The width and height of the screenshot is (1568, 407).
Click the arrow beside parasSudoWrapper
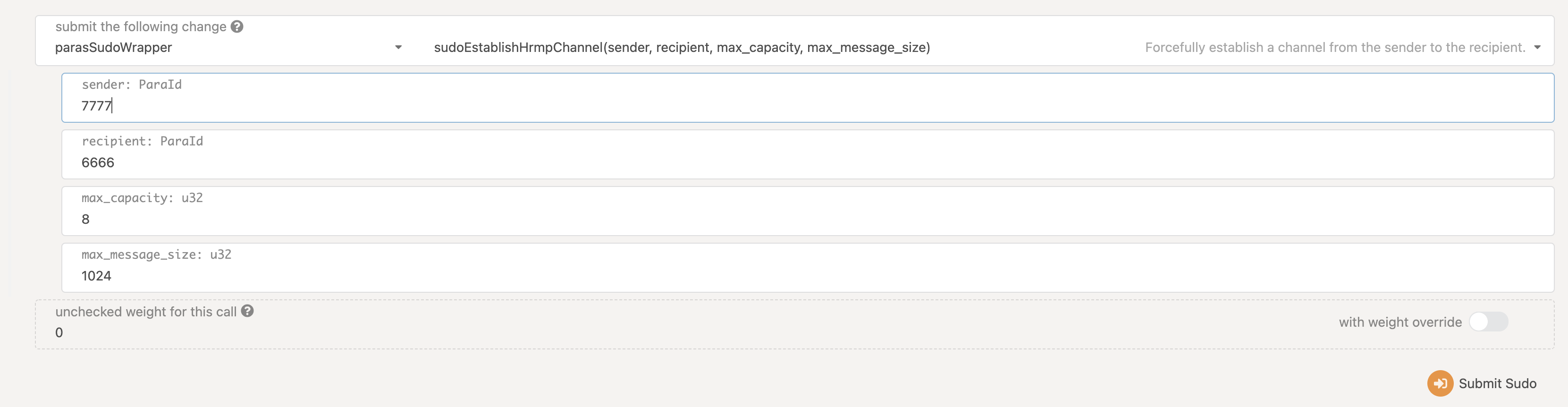(x=398, y=48)
